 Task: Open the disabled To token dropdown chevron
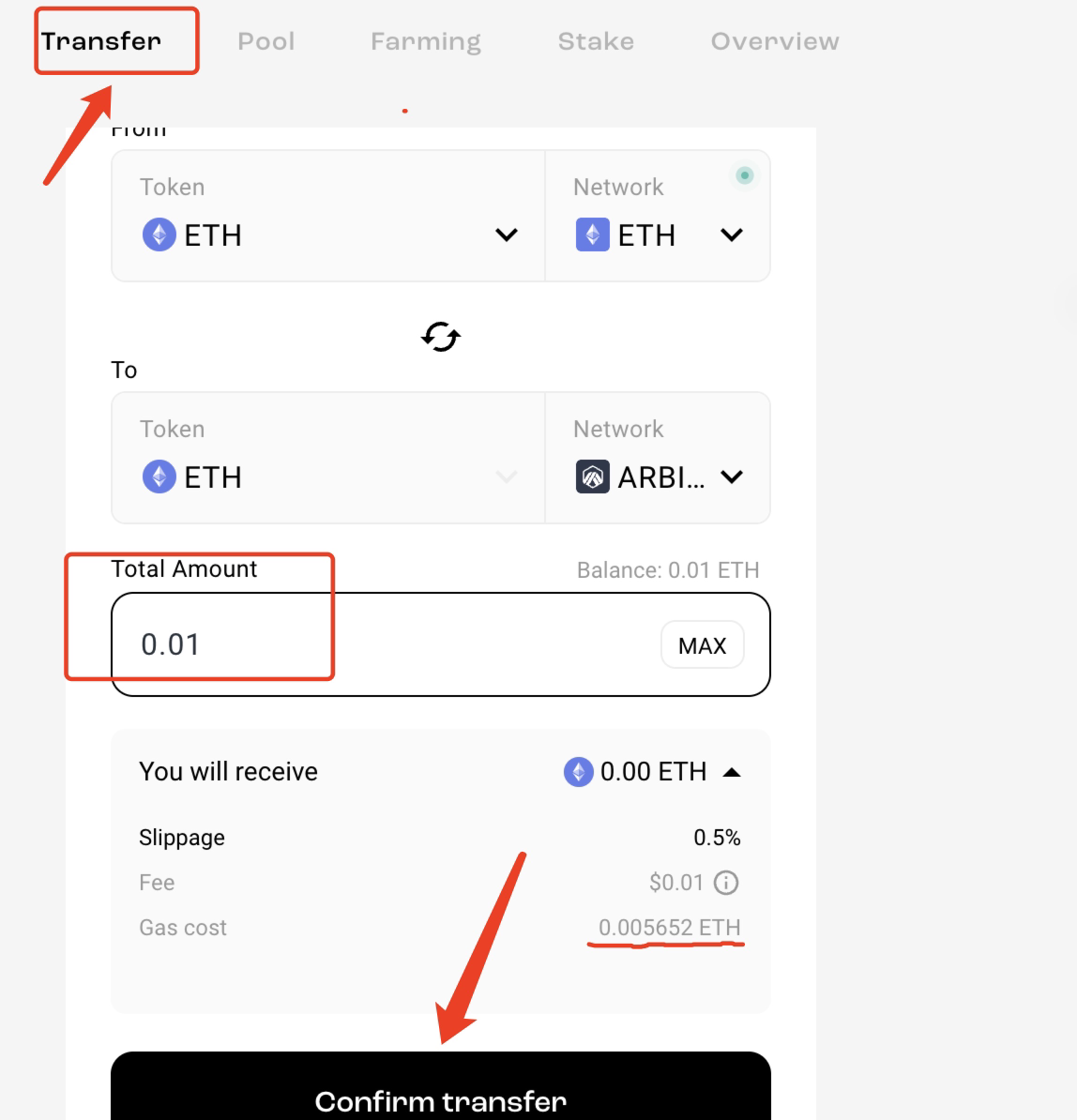[507, 477]
